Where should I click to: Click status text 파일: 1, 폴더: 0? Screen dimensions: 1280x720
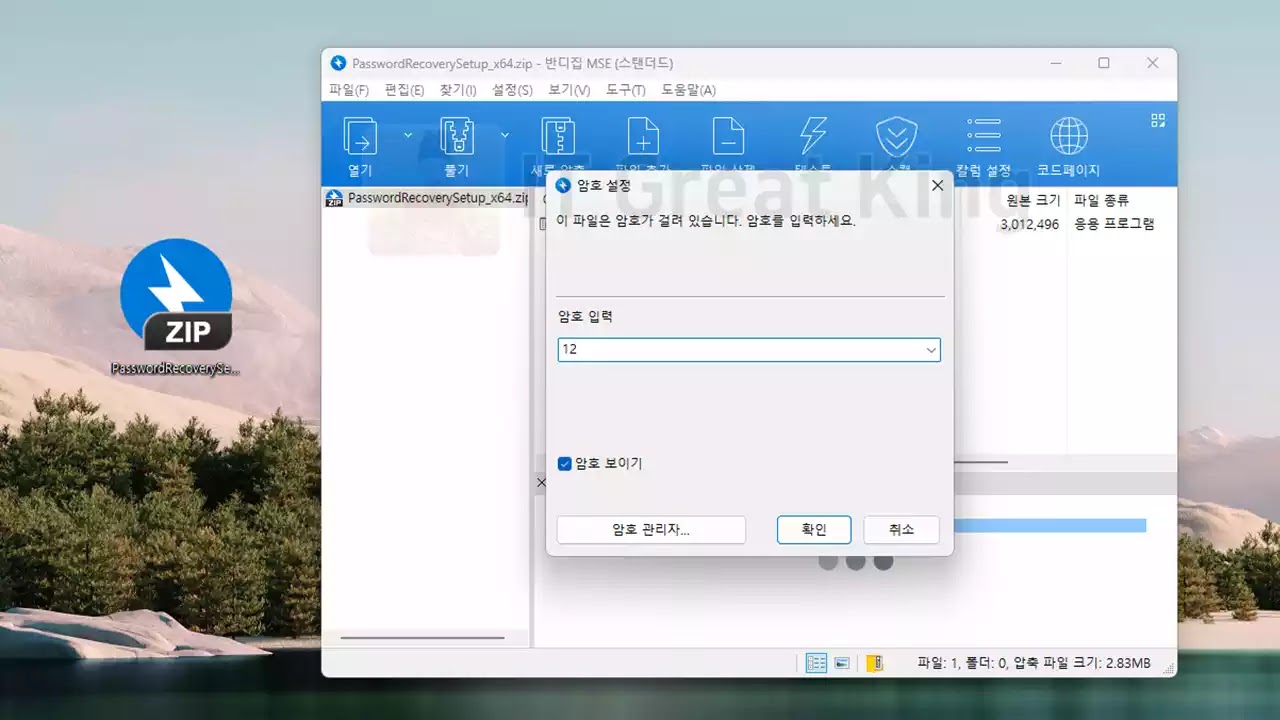962,663
